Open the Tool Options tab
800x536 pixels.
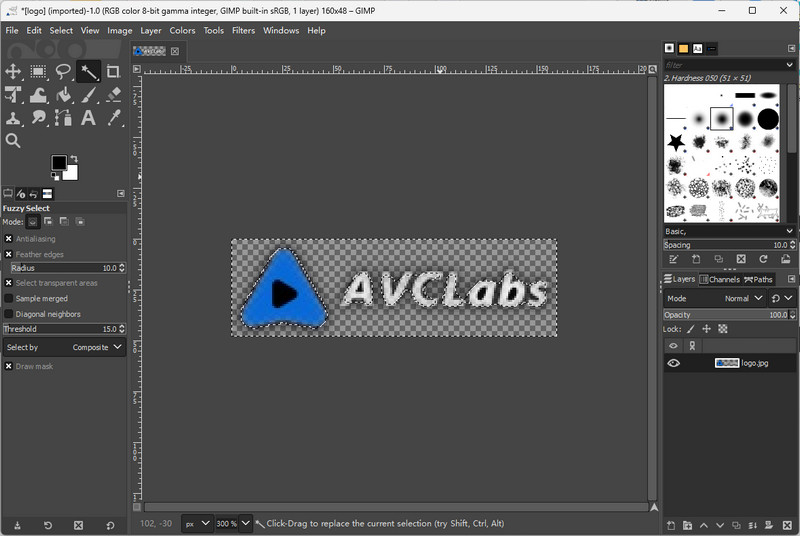(x=8, y=194)
